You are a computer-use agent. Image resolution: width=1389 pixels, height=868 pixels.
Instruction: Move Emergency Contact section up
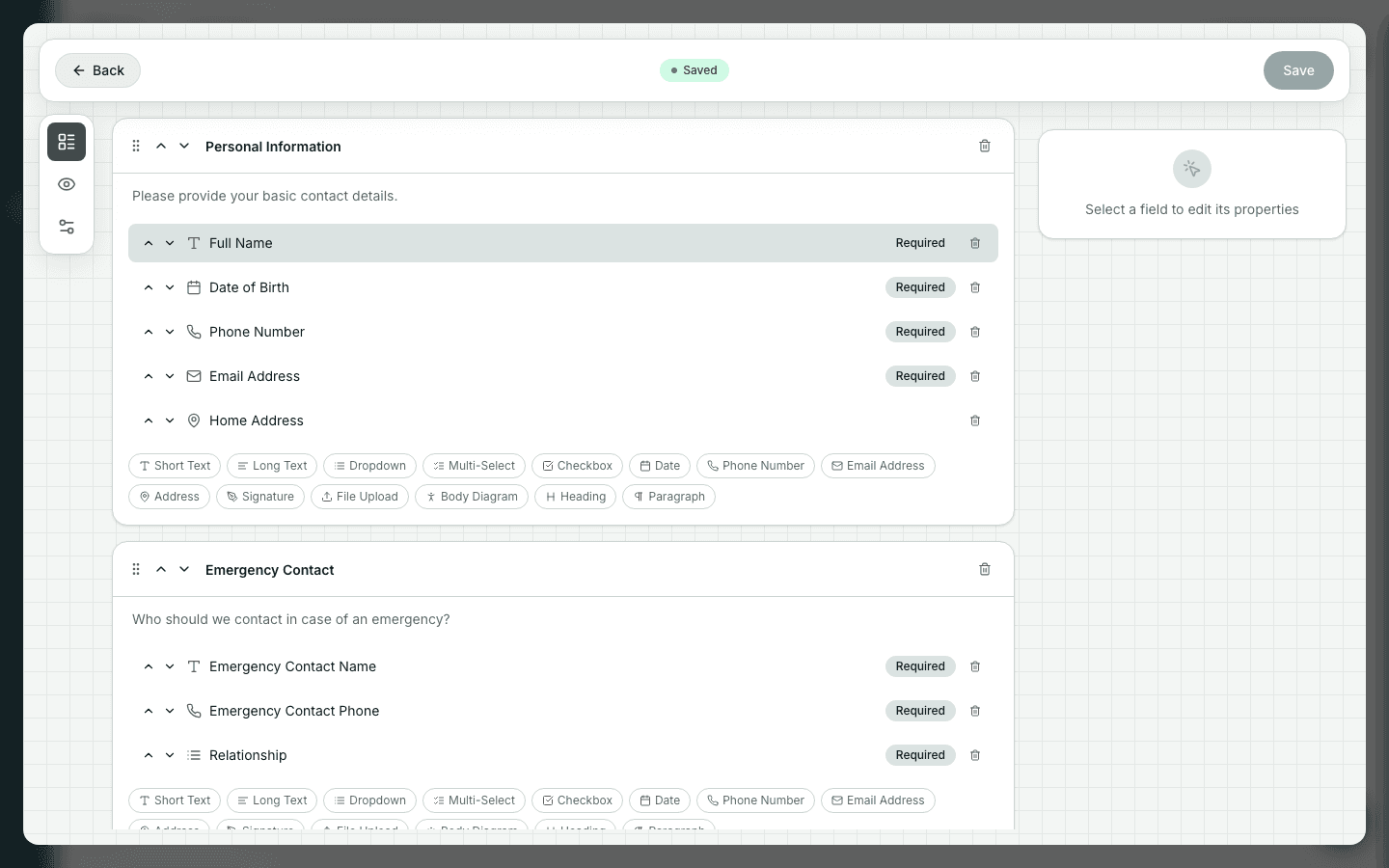tap(161, 569)
